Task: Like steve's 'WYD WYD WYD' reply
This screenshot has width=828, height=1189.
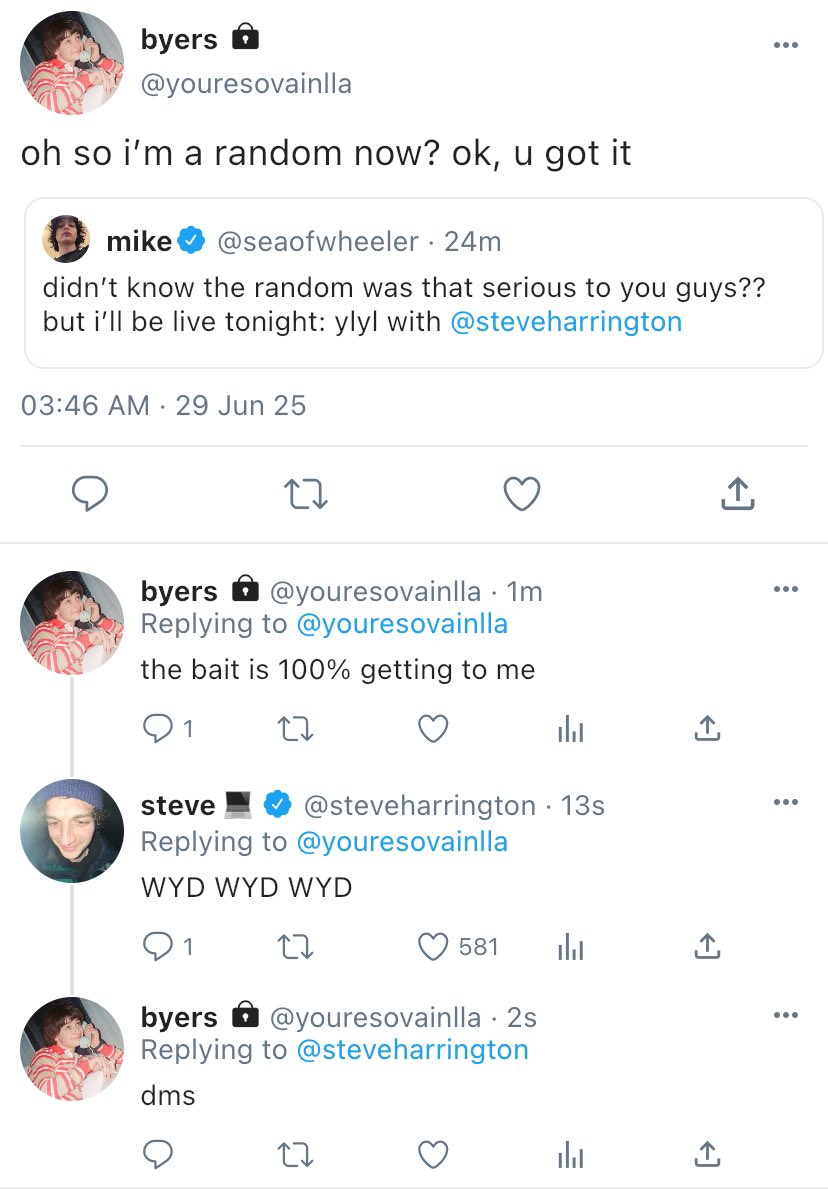Action: click(433, 946)
